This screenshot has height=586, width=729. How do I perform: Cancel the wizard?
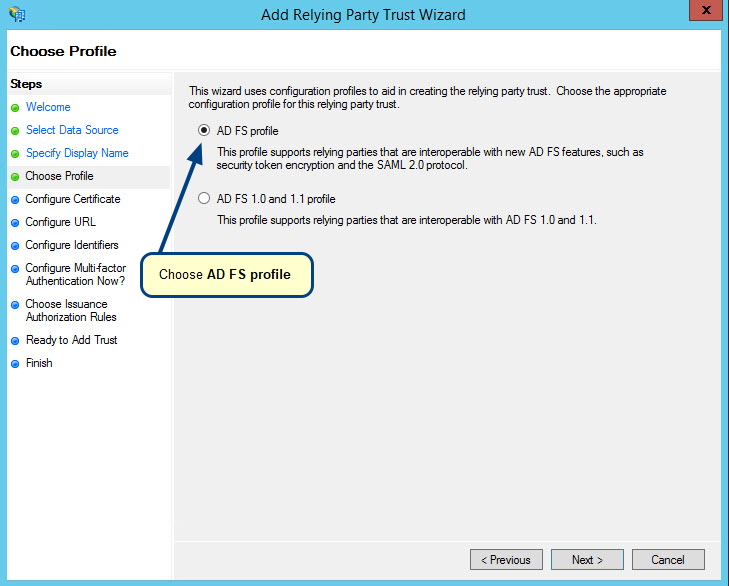coord(668,559)
